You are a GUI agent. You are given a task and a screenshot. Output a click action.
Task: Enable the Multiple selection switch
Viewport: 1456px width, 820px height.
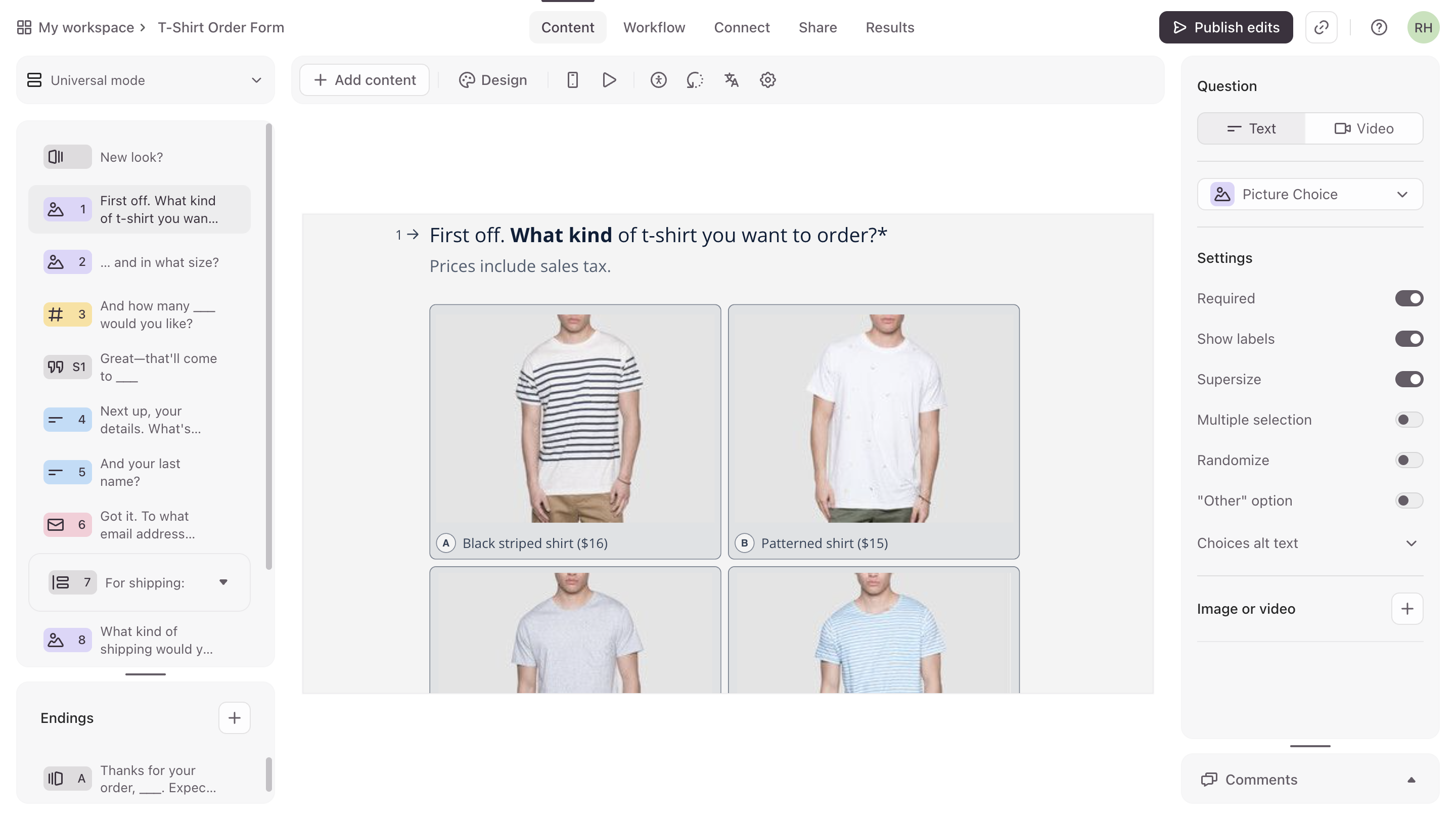(x=1408, y=419)
